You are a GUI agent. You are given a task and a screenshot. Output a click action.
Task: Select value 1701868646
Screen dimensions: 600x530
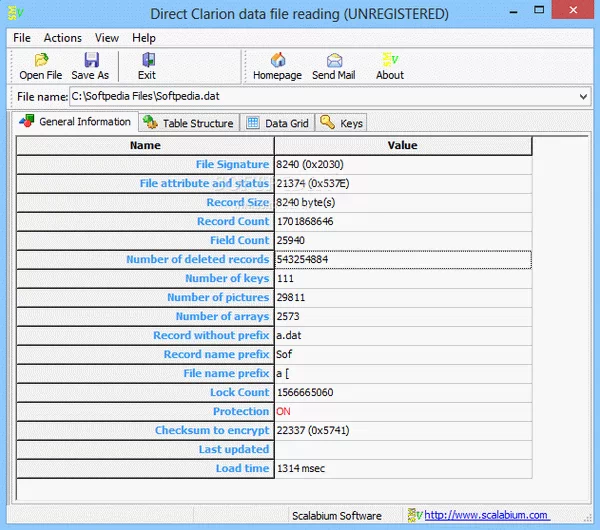pos(305,222)
